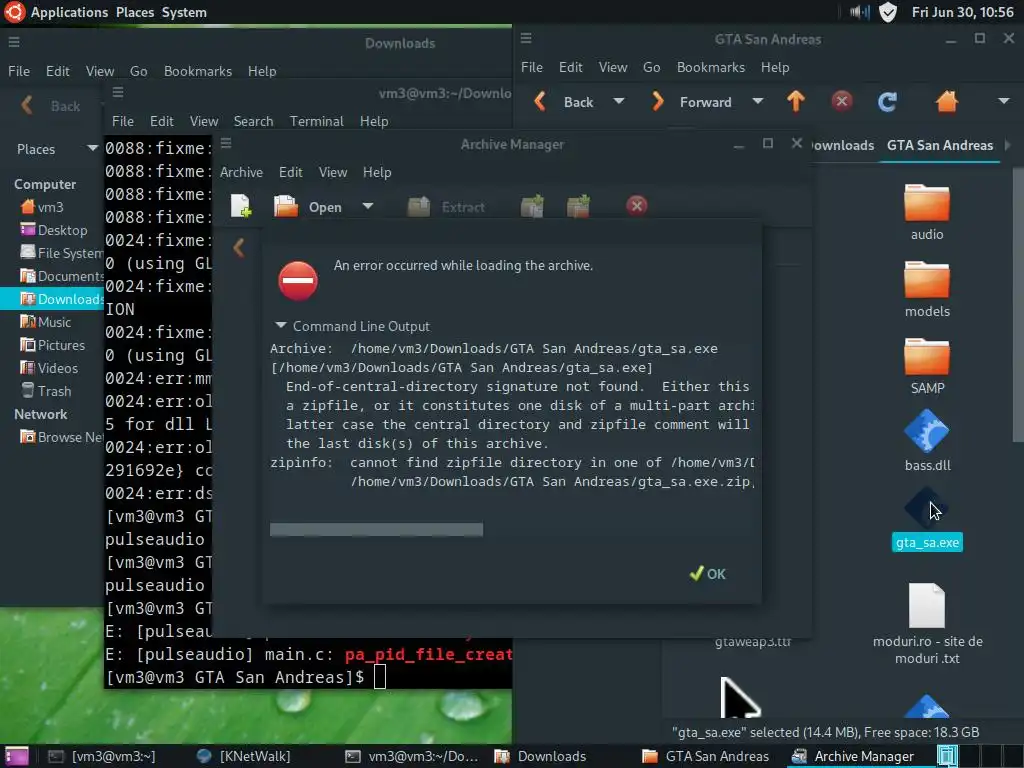Click the add files icon in Archive Manager
The image size is (1024, 768).
tap(532, 206)
